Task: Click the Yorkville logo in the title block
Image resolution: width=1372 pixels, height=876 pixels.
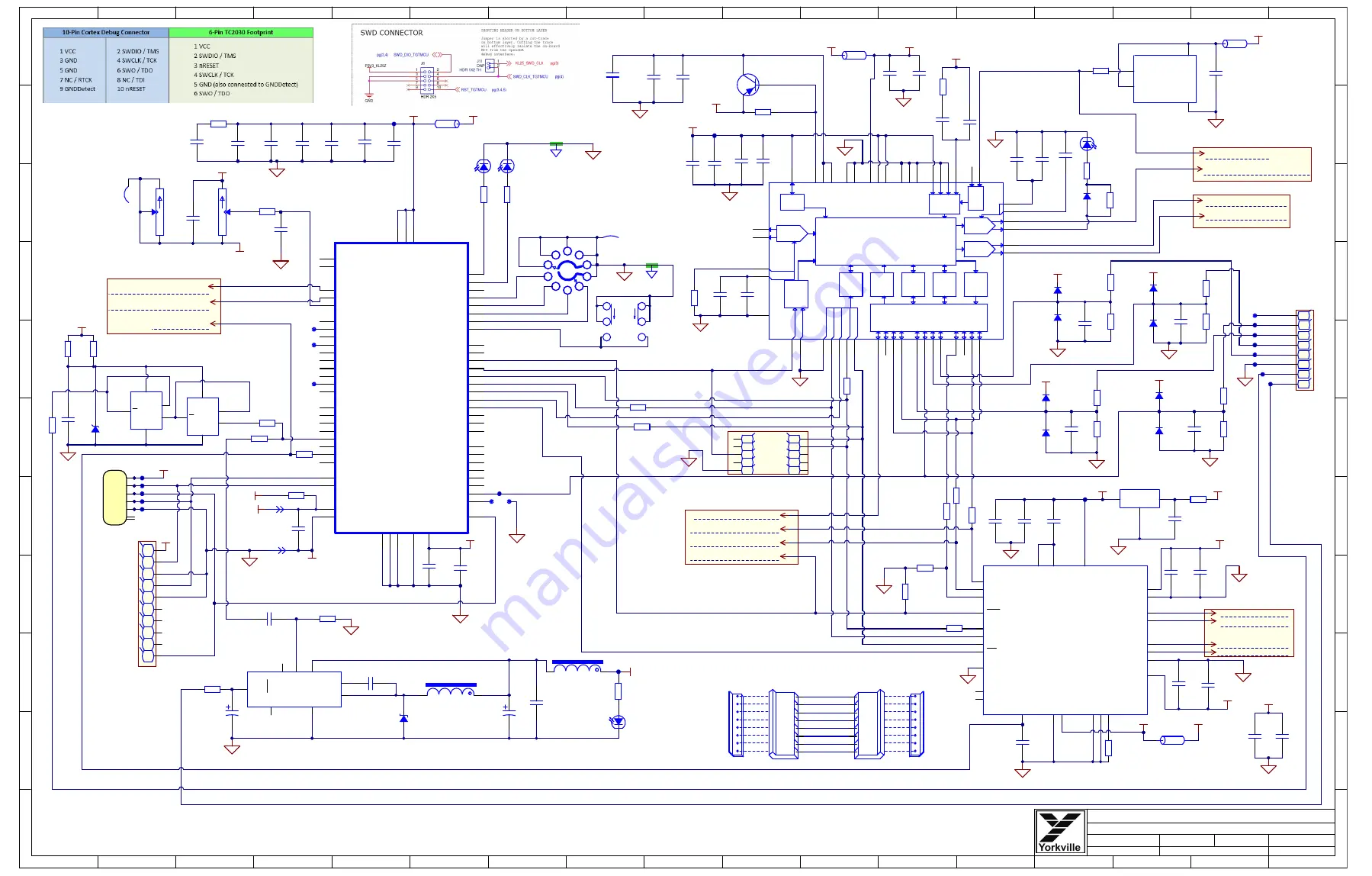Action: click(x=1059, y=832)
